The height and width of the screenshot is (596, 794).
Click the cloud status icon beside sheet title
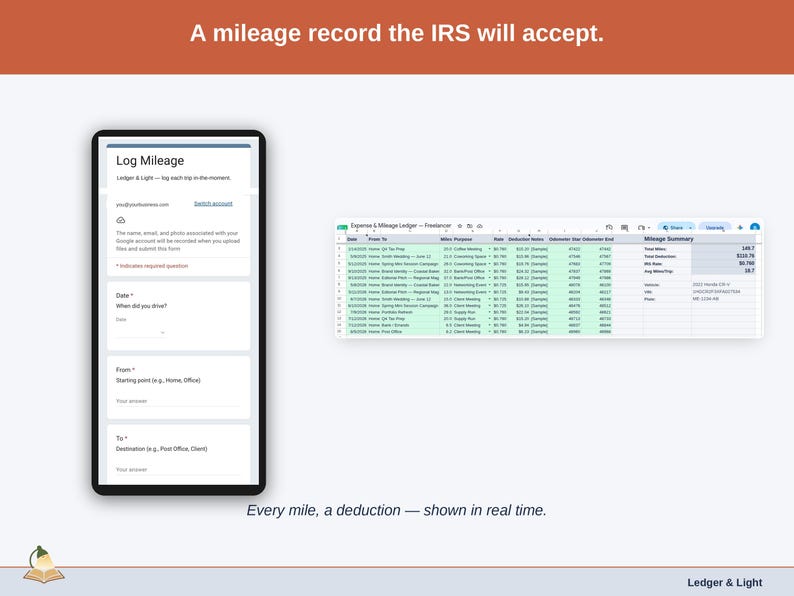click(480, 226)
